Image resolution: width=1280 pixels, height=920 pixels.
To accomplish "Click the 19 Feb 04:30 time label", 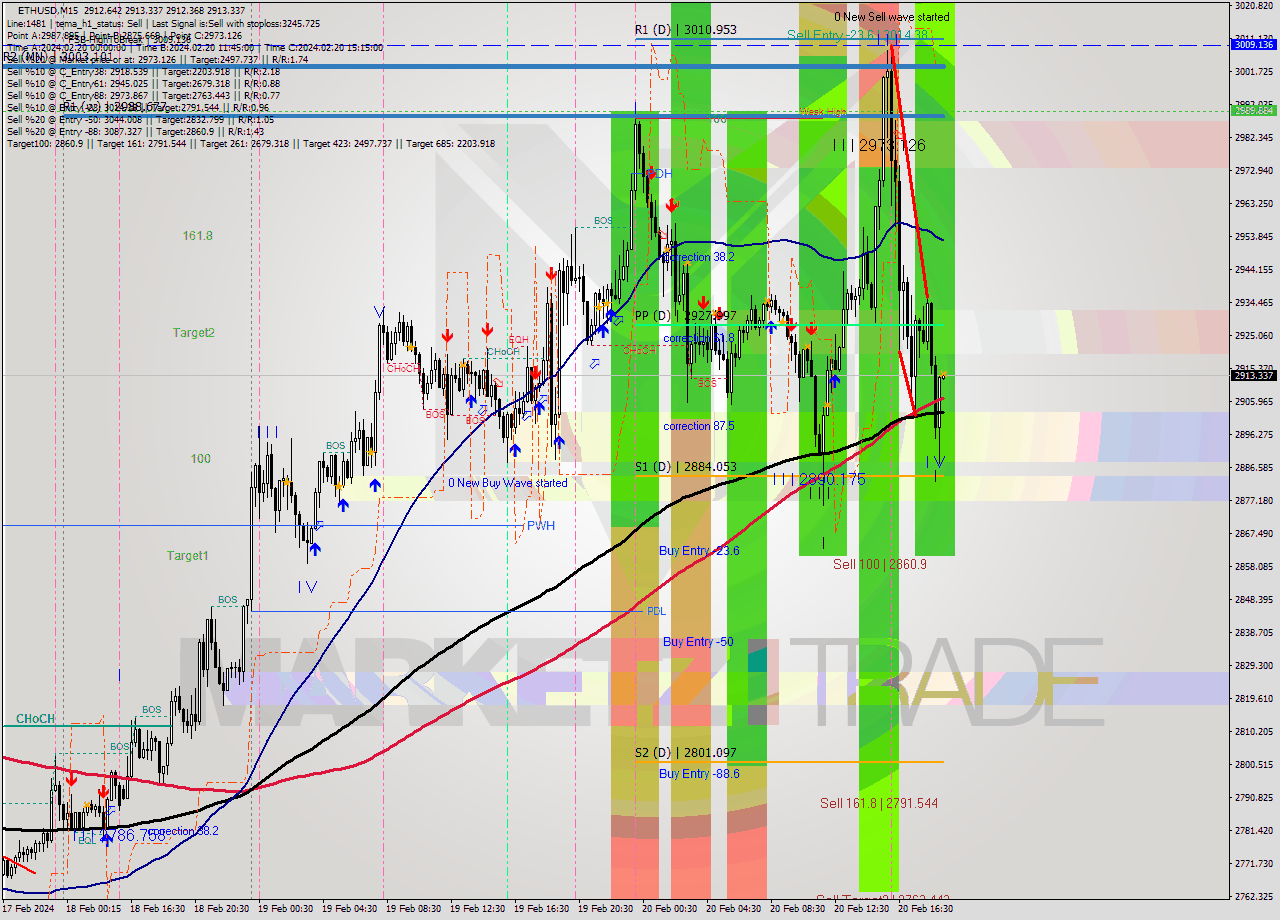I will [x=349, y=909].
